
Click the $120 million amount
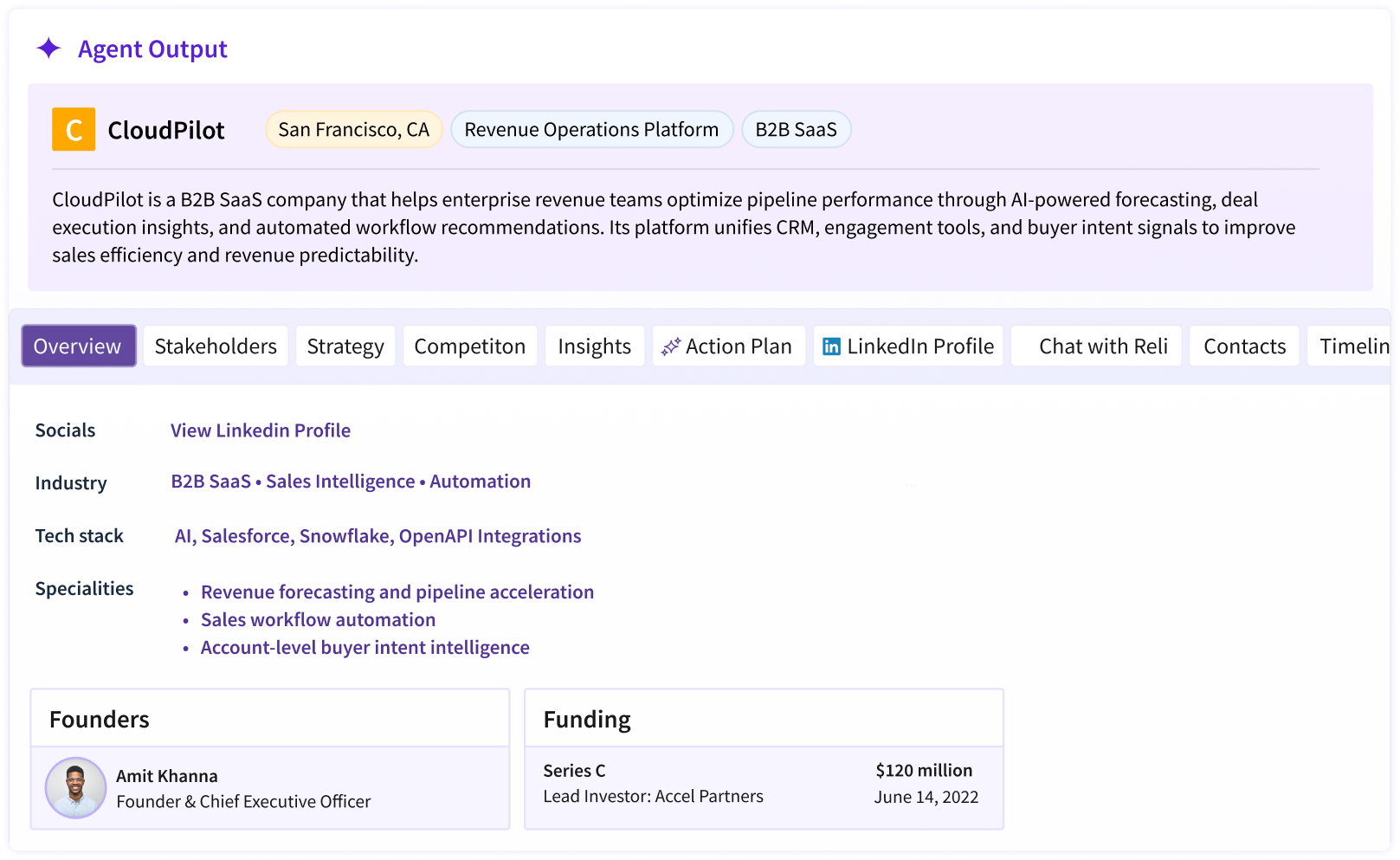[x=924, y=771]
